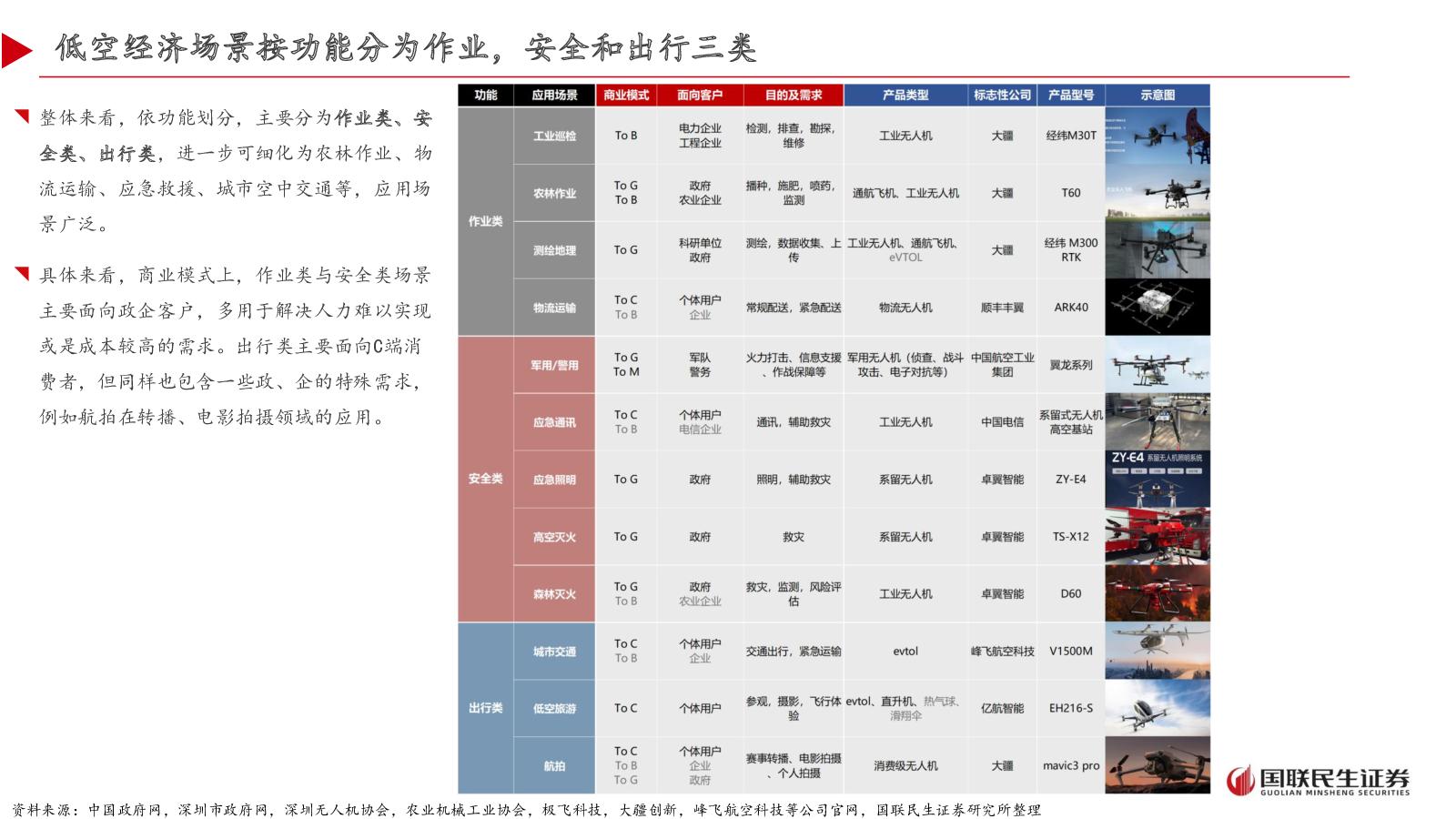Select the 系留式无人机高空基站 row image

[x=1158, y=422]
